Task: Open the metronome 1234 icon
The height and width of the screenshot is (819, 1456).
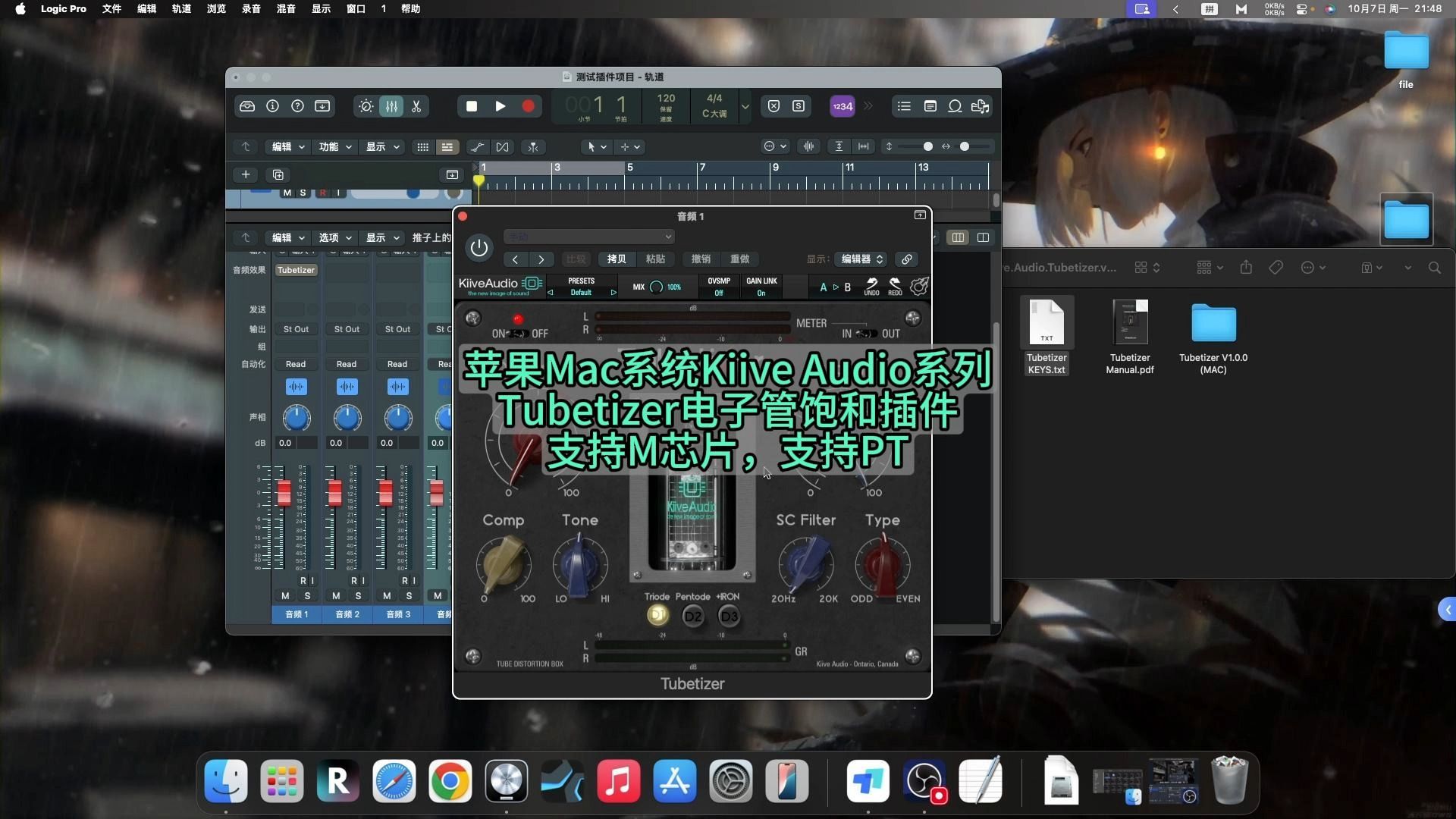Action: 842,106
